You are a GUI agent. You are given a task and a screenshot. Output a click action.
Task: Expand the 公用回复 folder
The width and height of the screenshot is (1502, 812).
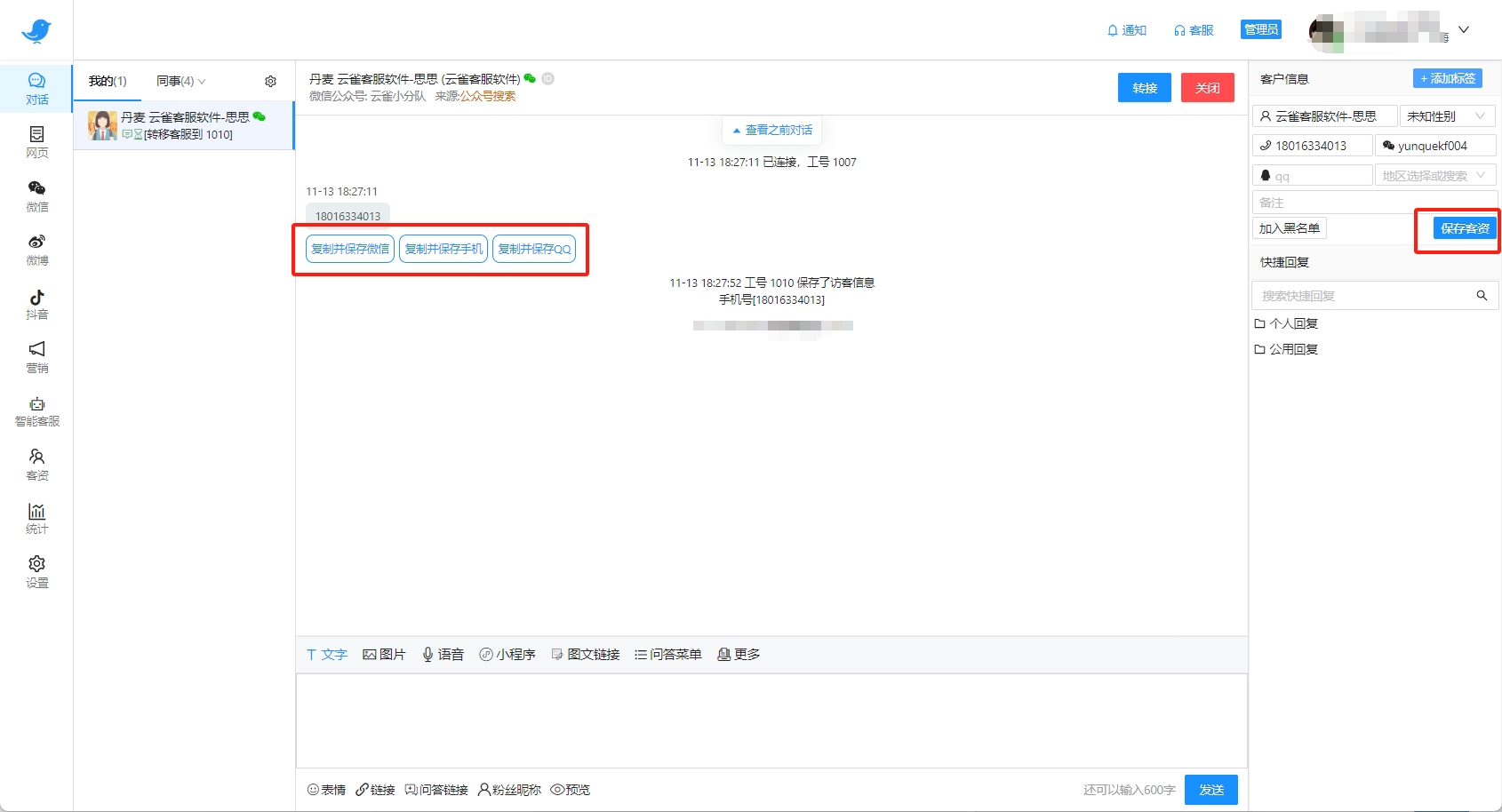point(1286,349)
